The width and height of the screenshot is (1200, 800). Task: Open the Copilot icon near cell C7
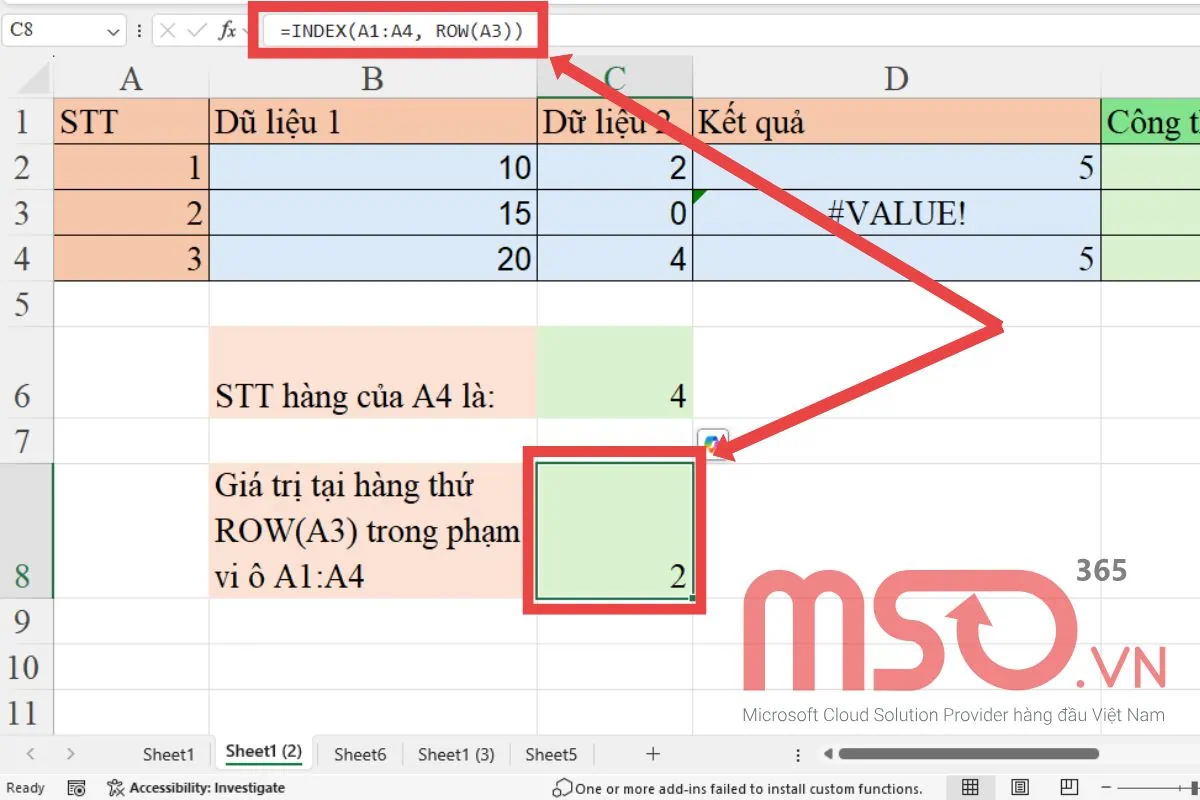point(713,442)
